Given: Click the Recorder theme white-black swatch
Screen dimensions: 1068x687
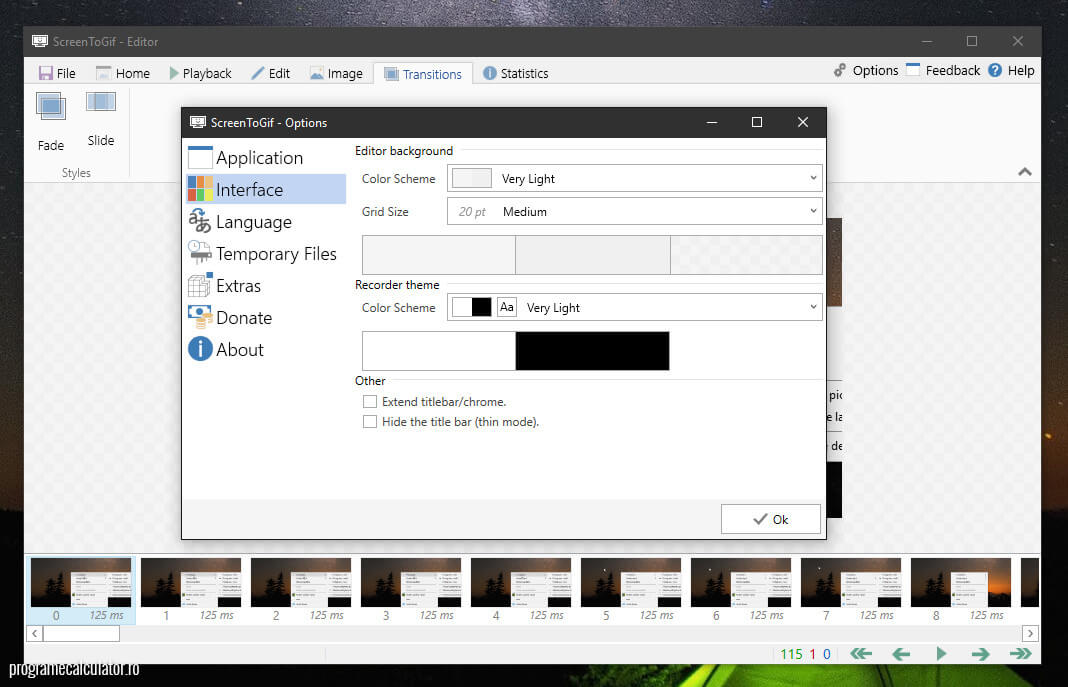Looking at the screenshot, I should pos(472,307).
